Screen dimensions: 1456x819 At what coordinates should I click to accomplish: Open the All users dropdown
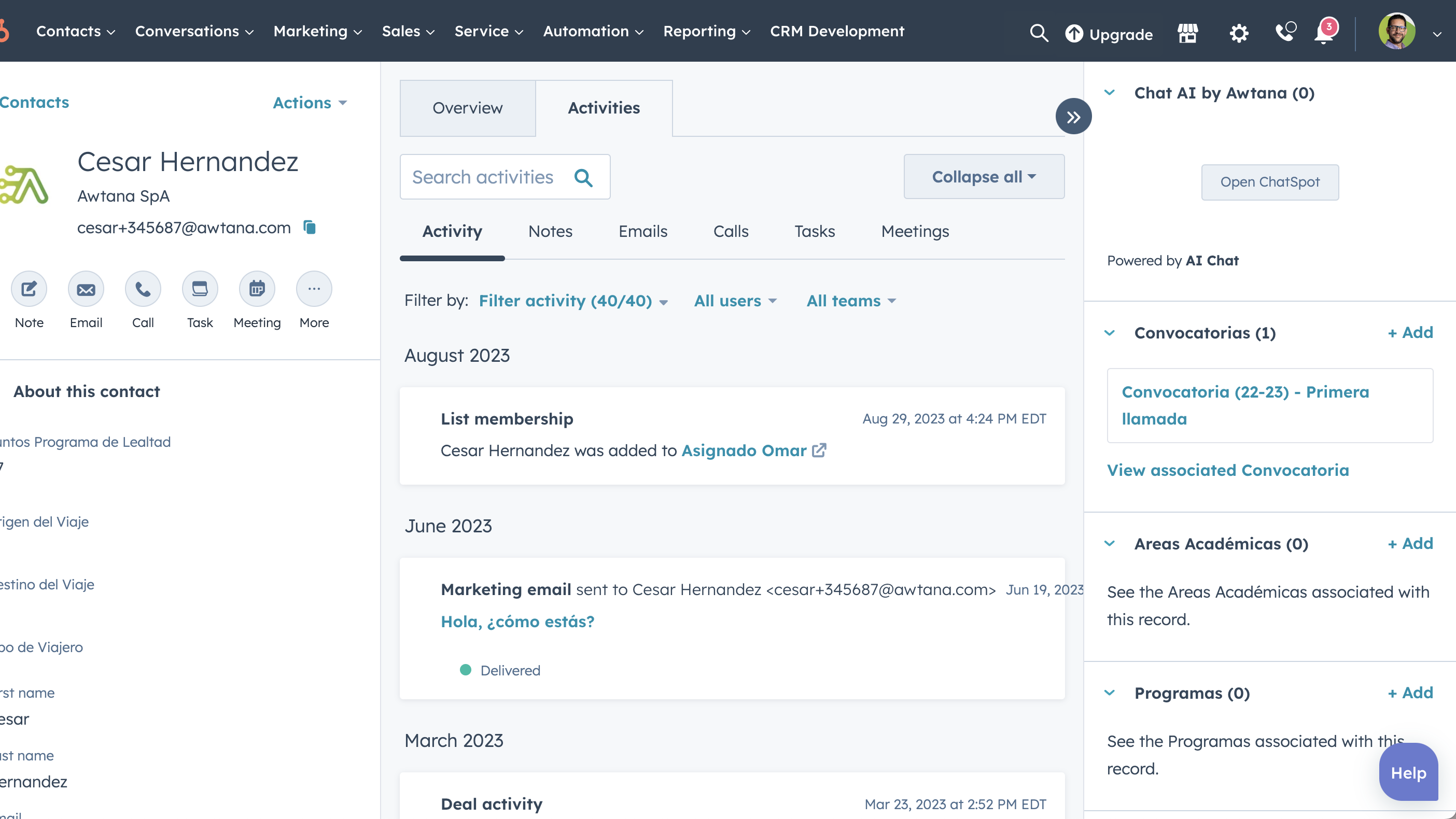click(734, 300)
